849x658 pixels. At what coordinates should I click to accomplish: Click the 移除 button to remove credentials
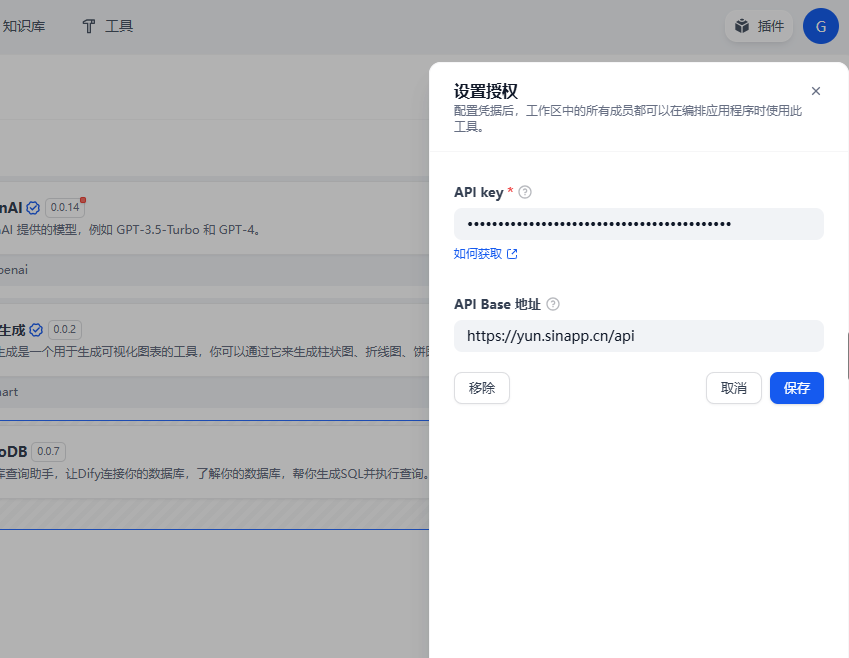click(481, 388)
